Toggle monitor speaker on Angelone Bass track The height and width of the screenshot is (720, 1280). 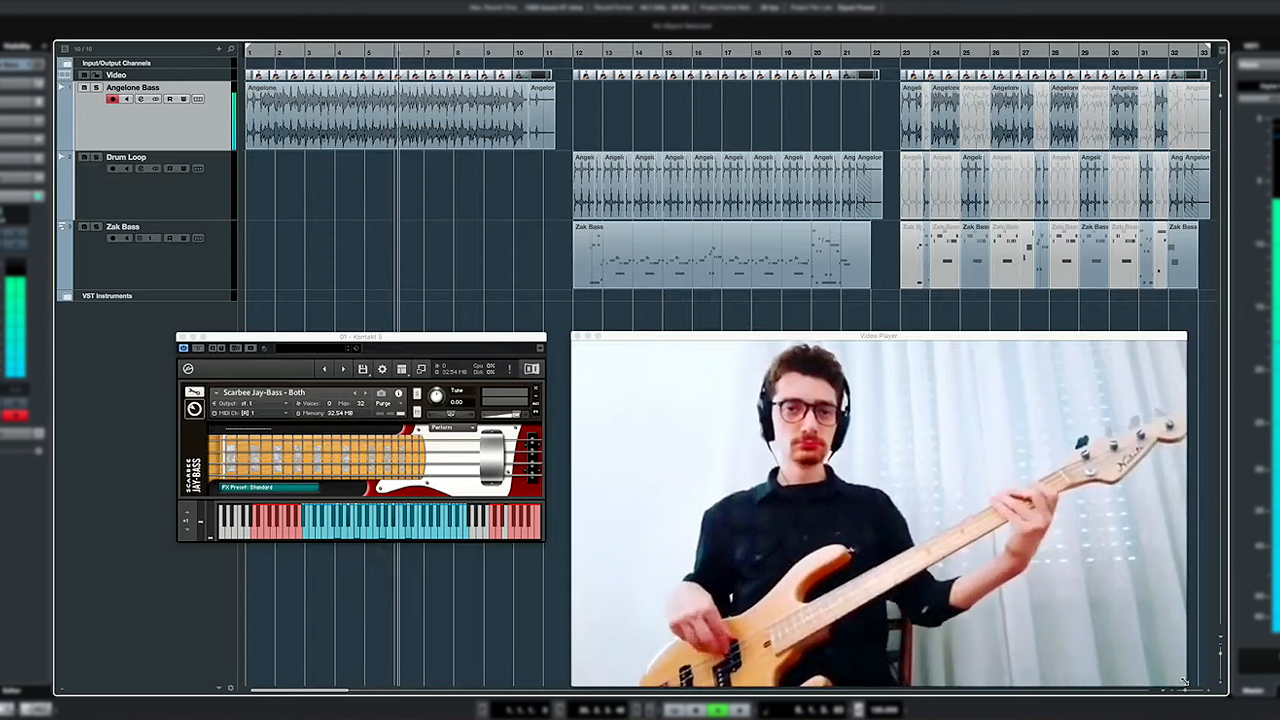click(x=126, y=99)
